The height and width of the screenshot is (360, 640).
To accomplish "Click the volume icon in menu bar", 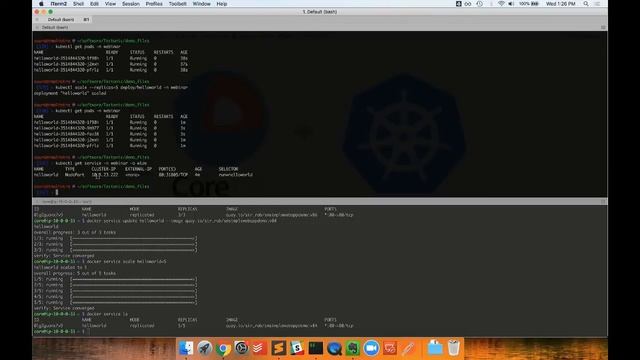I will (x=511, y=4).
